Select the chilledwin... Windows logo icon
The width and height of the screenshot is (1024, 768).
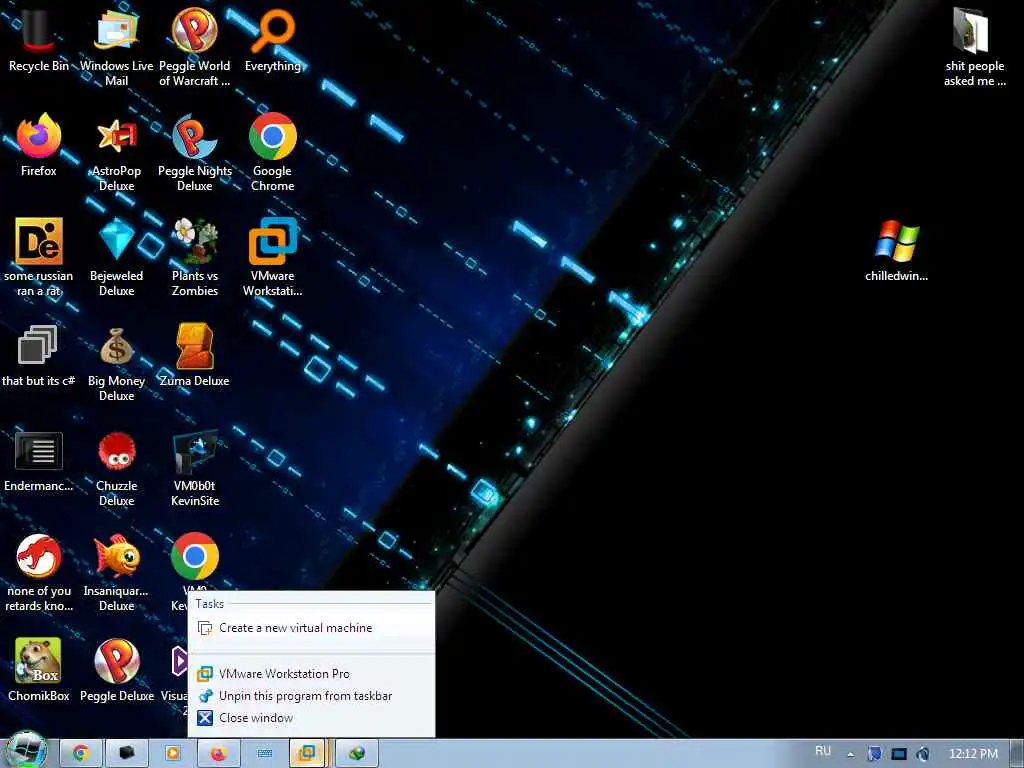click(897, 249)
